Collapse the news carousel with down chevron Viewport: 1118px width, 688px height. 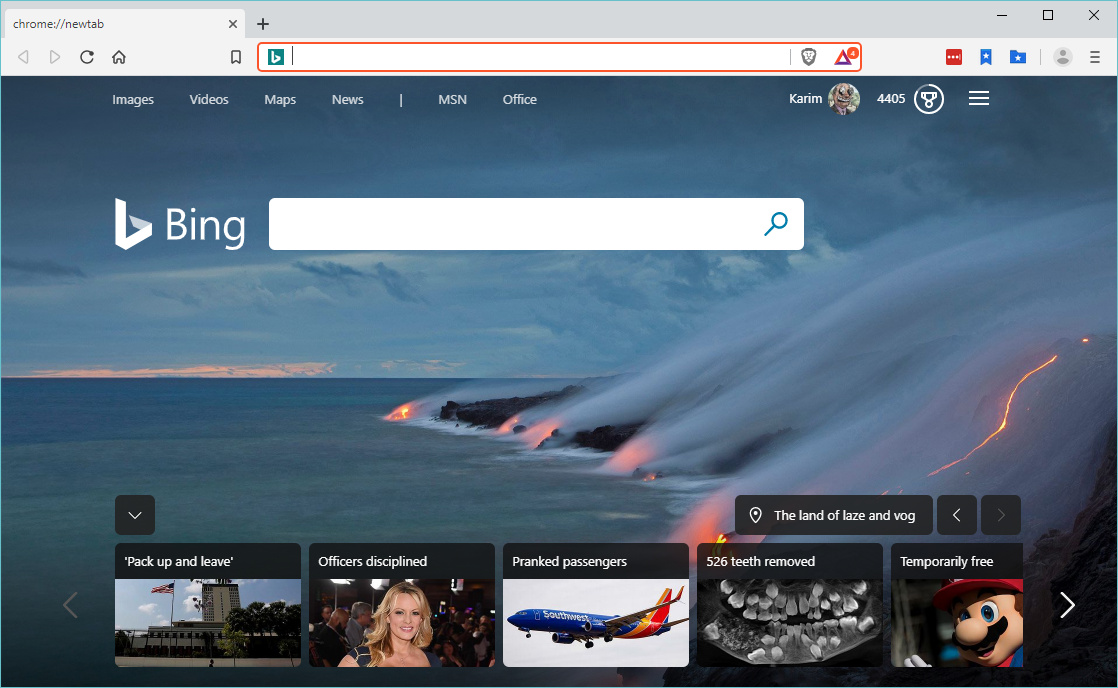135,515
